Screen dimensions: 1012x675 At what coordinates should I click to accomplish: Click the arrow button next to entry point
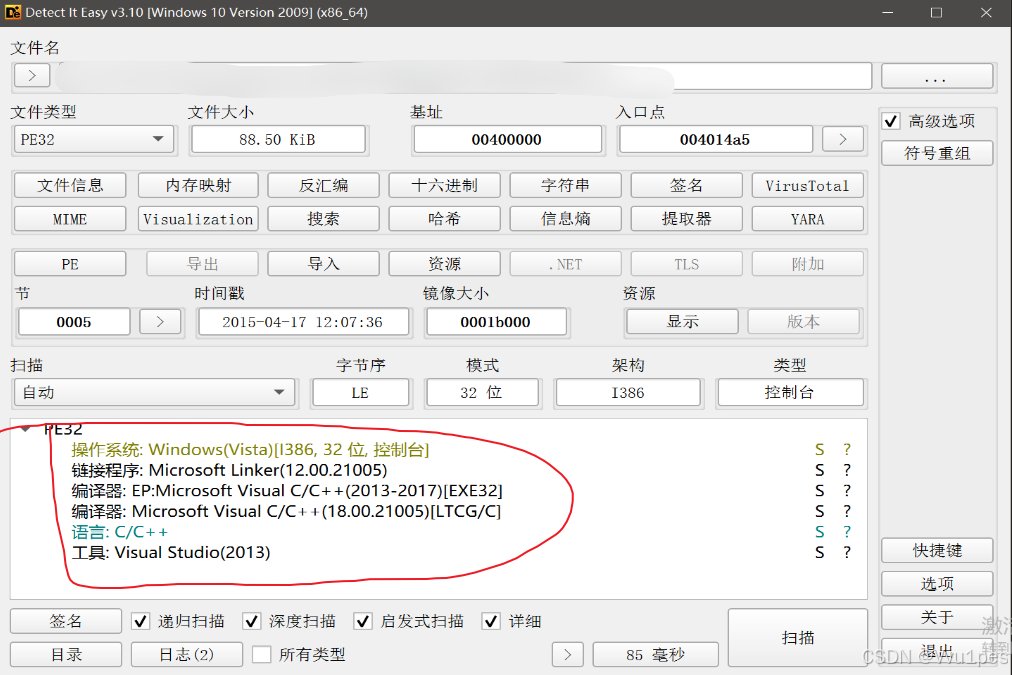[842, 139]
